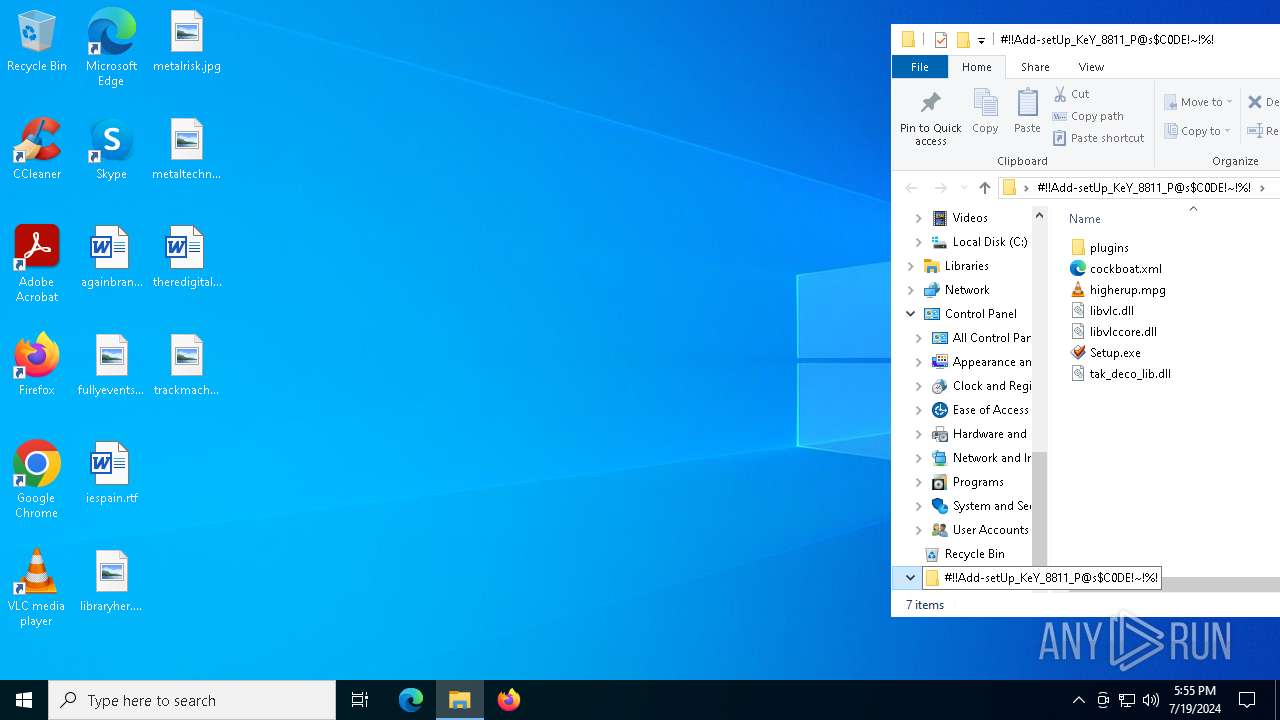This screenshot has height=720, width=1280.
Task: Switch to the View ribbon tab
Action: point(1091,67)
